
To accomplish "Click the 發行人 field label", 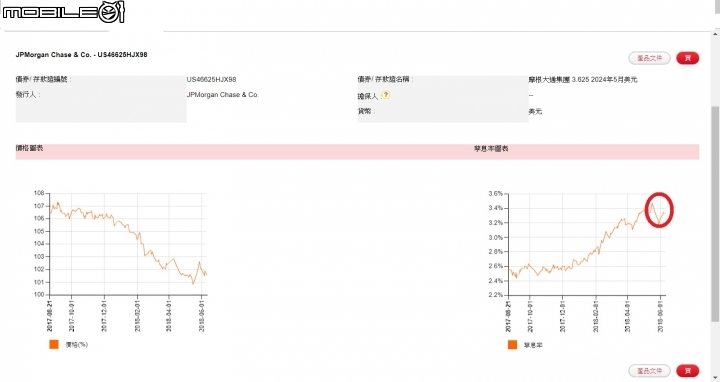I will point(28,95).
